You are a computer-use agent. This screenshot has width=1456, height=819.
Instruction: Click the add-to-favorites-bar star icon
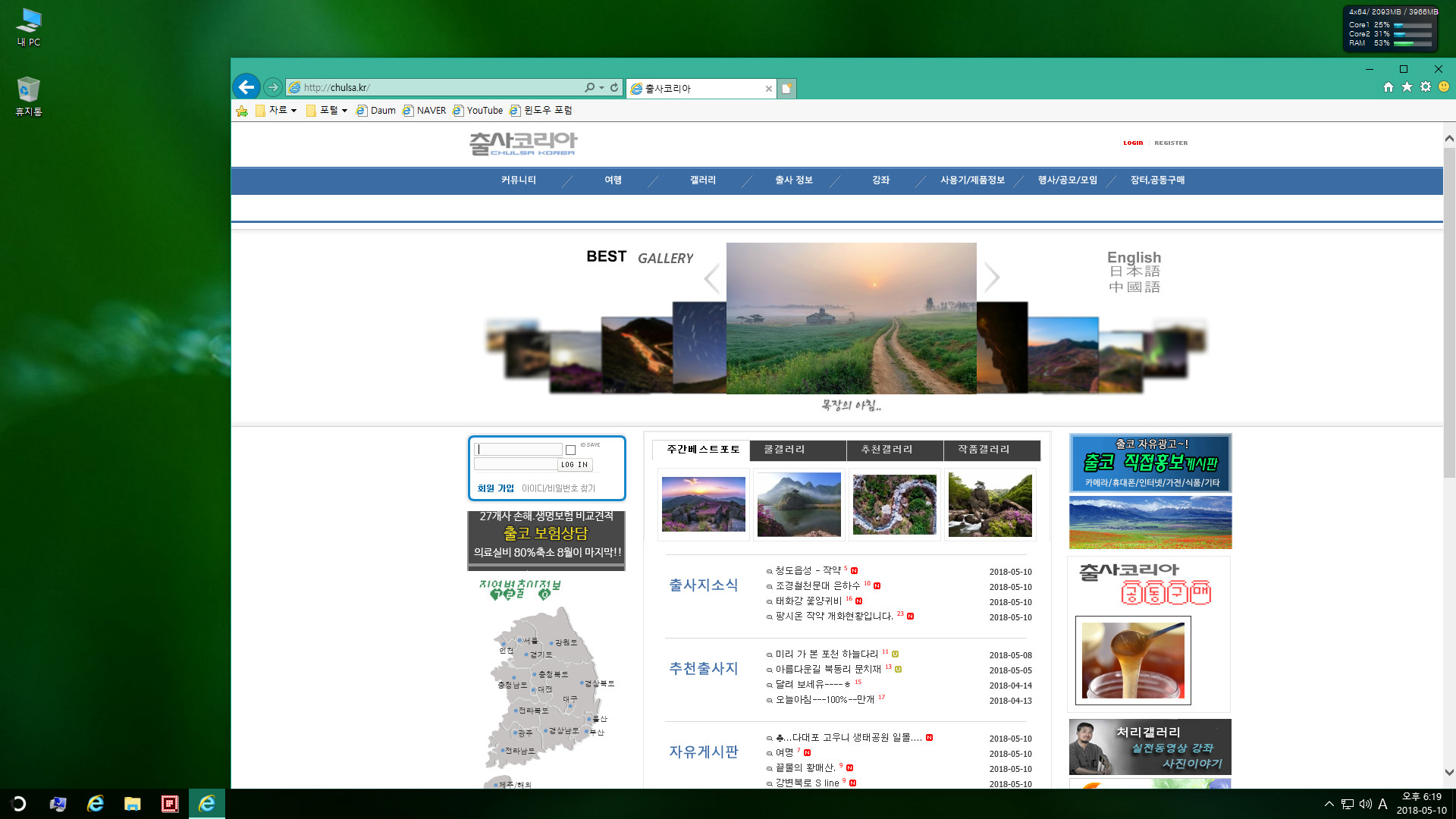(x=242, y=111)
